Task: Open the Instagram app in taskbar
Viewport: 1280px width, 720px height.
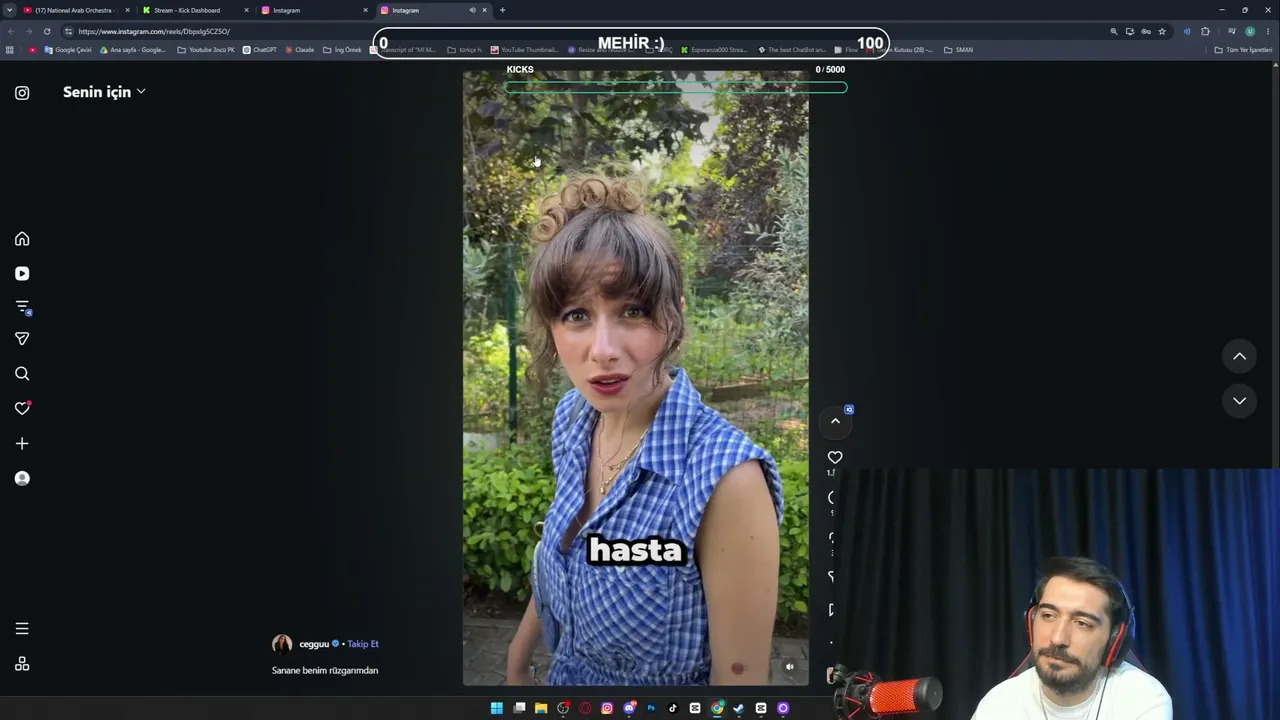Action: click(x=607, y=708)
